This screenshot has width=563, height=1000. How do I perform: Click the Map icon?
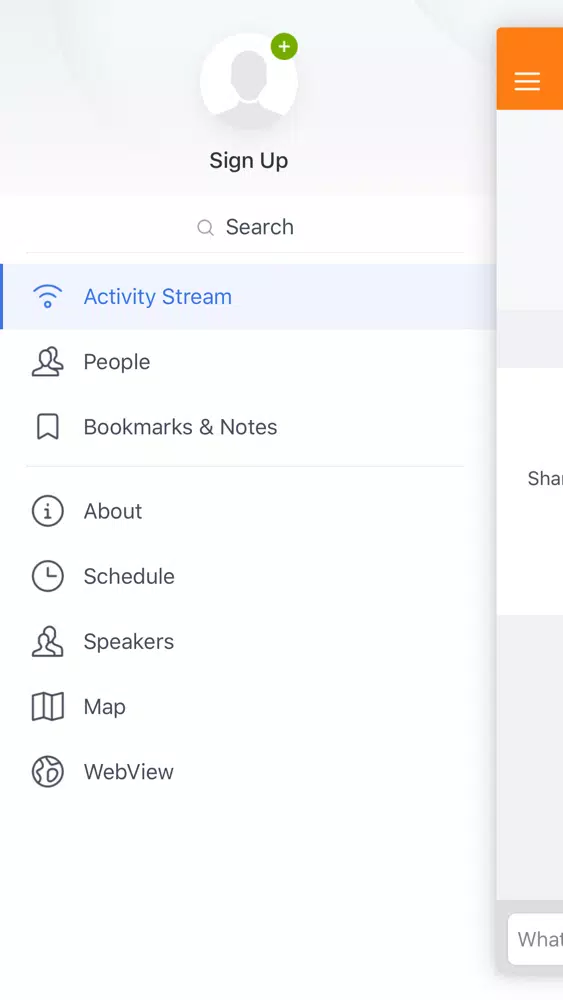48,707
